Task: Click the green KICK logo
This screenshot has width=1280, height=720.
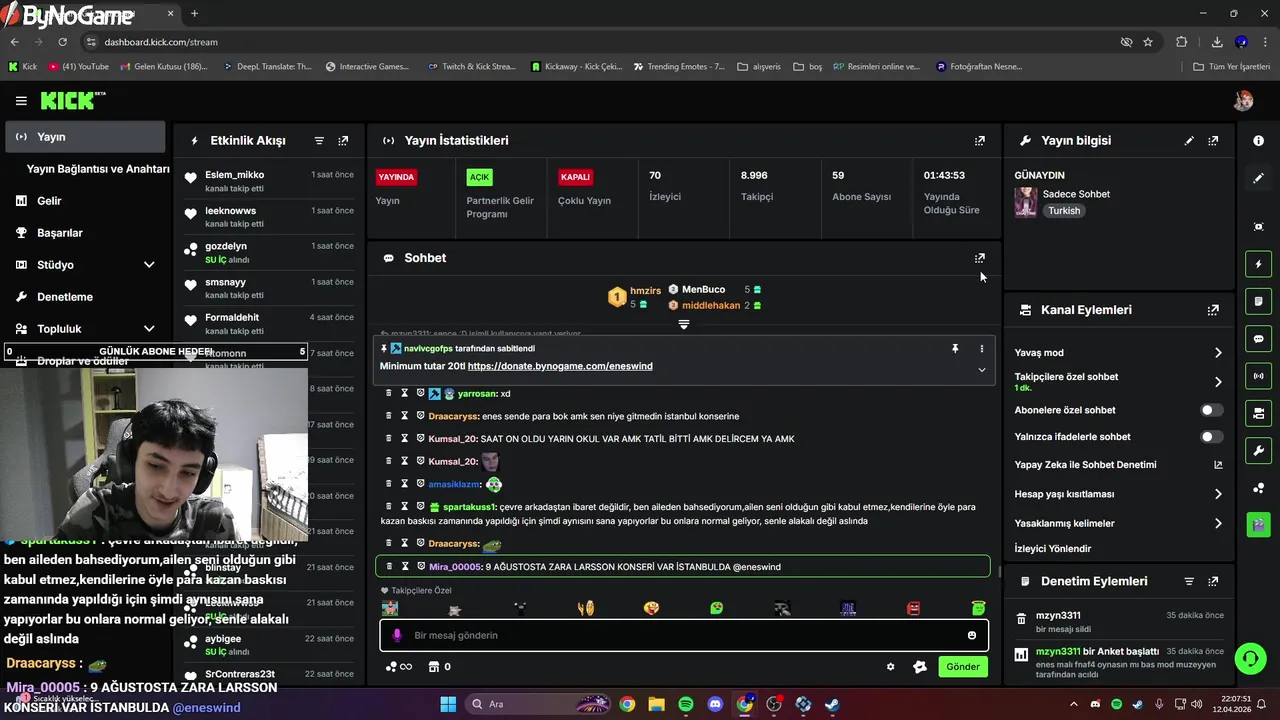Action: pos(69,100)
